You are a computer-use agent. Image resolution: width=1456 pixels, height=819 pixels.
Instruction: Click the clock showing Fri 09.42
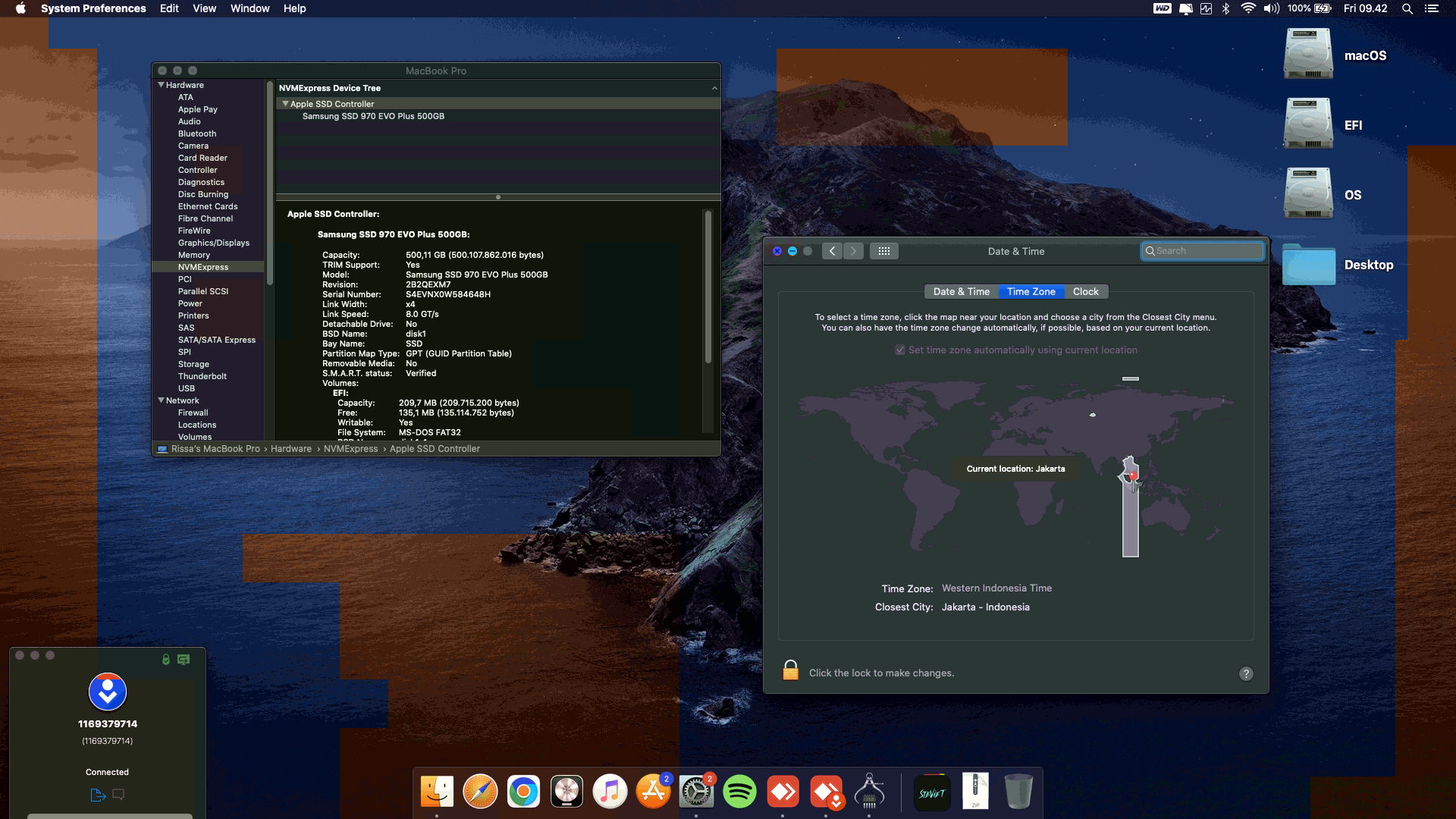click(x=1365, y=8)
